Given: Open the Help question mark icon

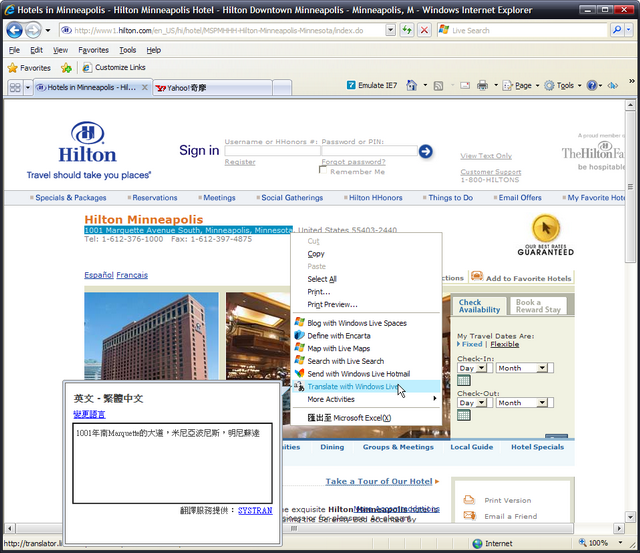Looking at the screenshot, I should [x=591, y=85].
